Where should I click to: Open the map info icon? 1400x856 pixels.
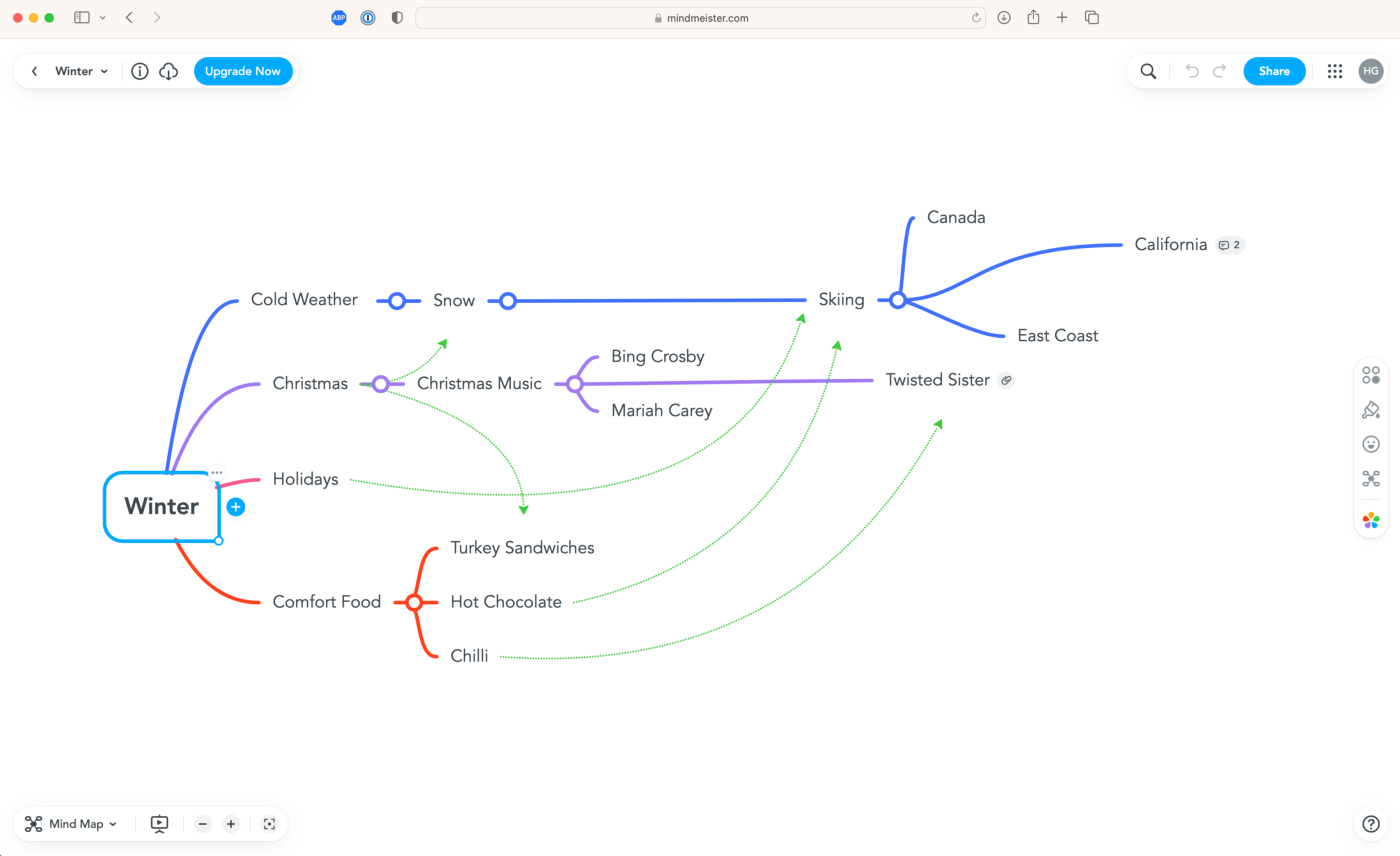[140, 71]
